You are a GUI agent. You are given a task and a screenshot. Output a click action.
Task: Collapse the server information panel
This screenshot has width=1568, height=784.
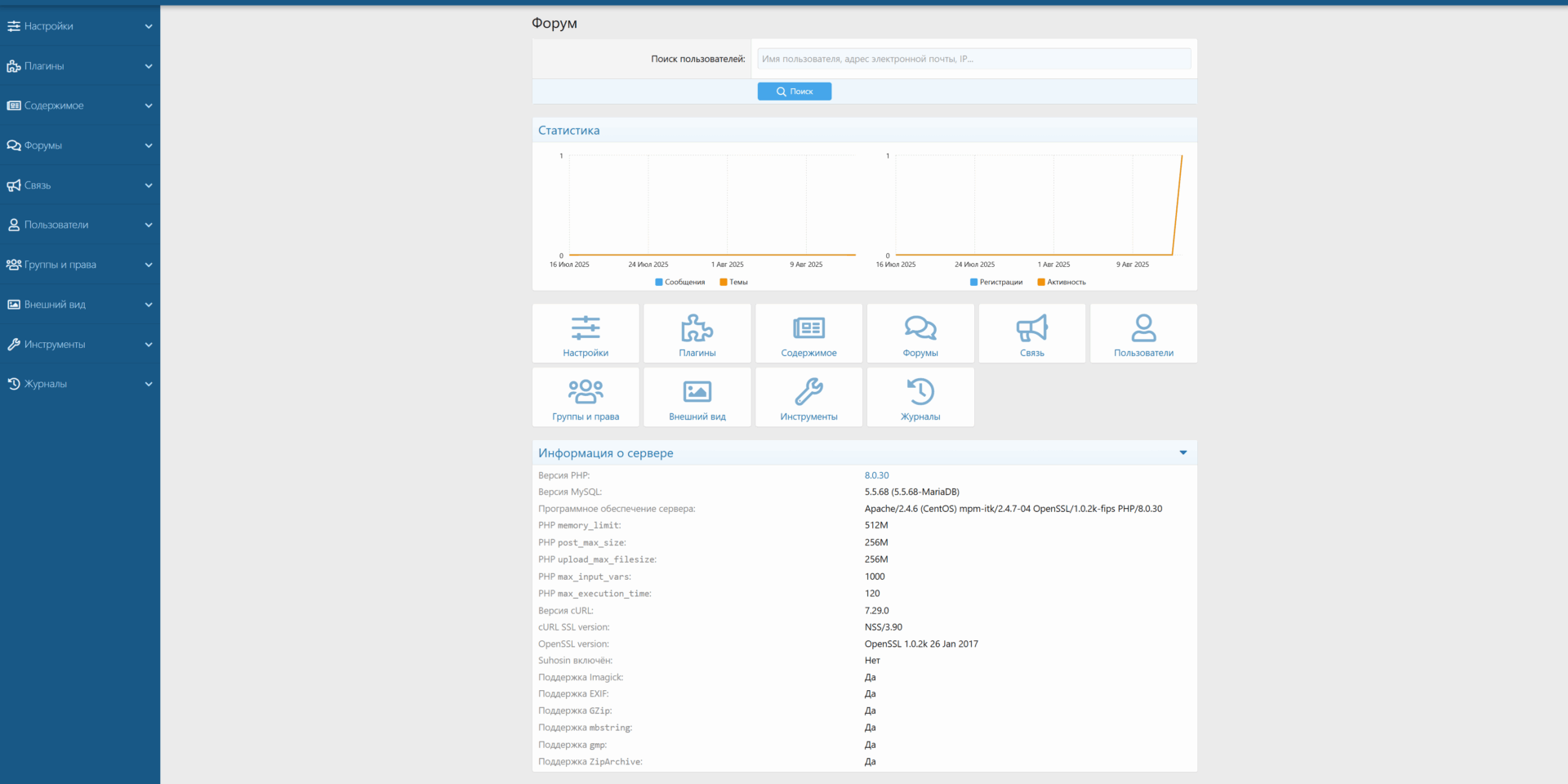coord(1183,453)
